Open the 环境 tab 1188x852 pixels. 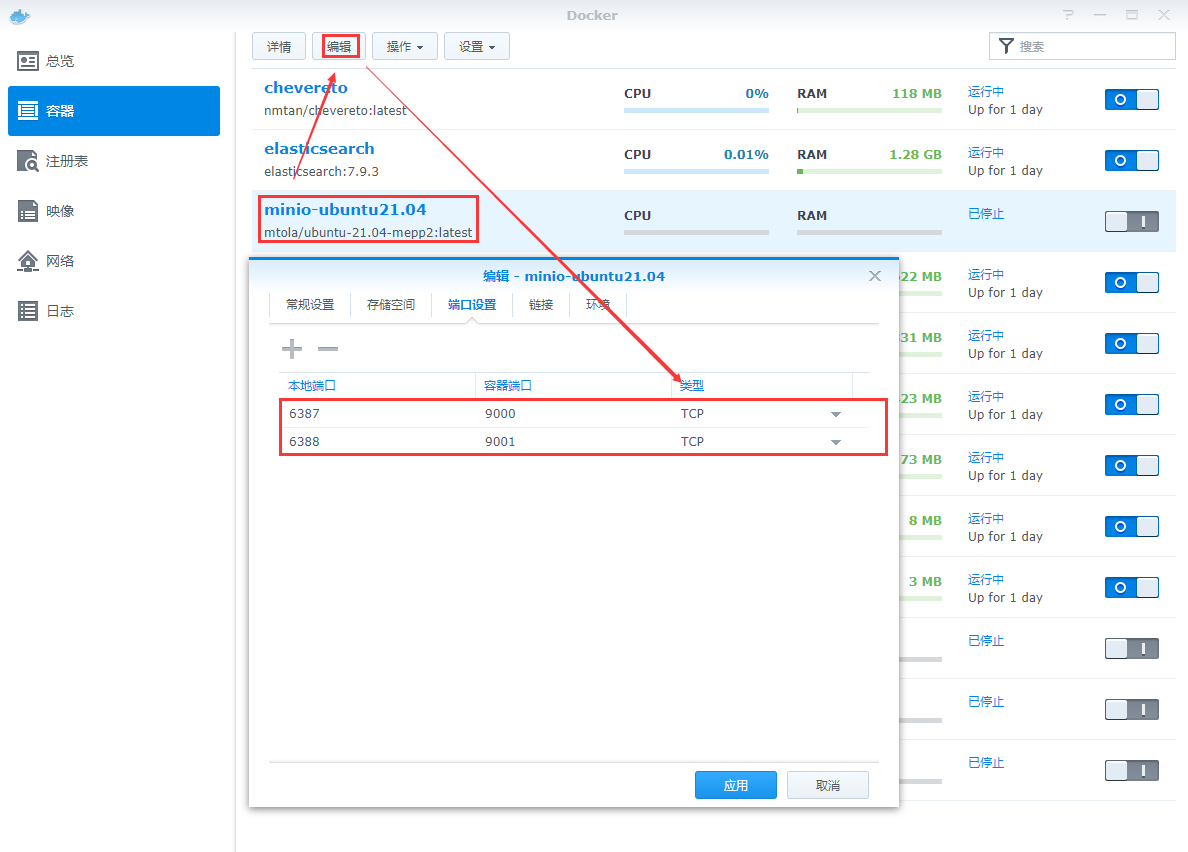pos(598,304)
